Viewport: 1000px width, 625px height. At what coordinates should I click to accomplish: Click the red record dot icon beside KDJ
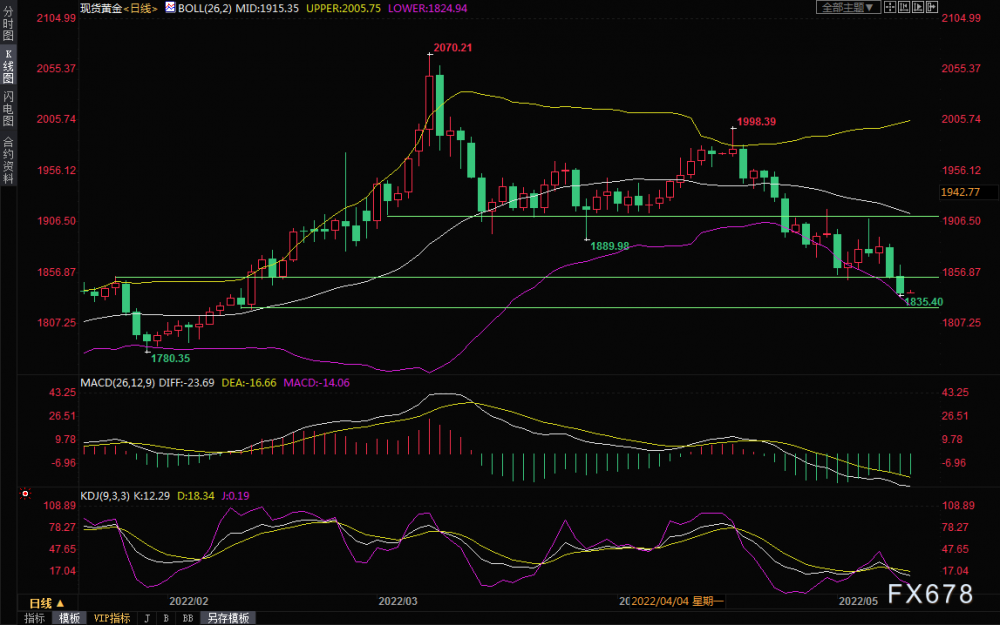[26, 494]
